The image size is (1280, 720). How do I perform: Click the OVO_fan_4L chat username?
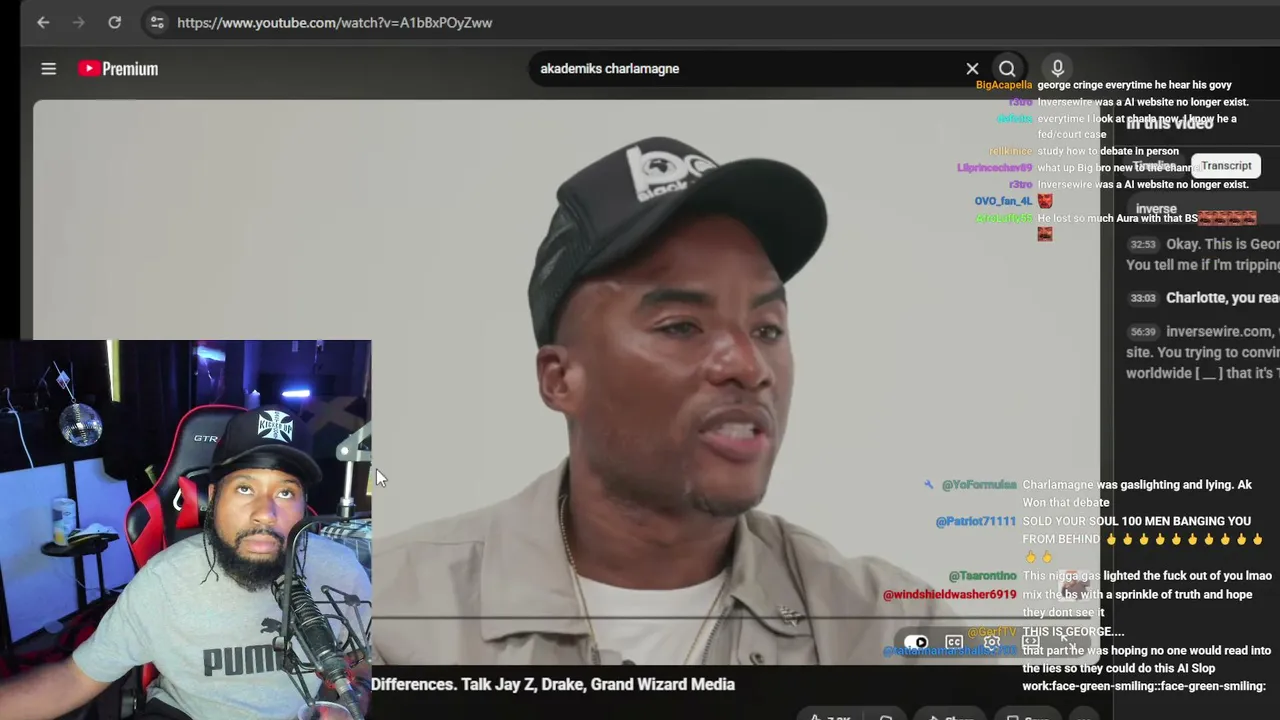click(x=1003, y=201)
